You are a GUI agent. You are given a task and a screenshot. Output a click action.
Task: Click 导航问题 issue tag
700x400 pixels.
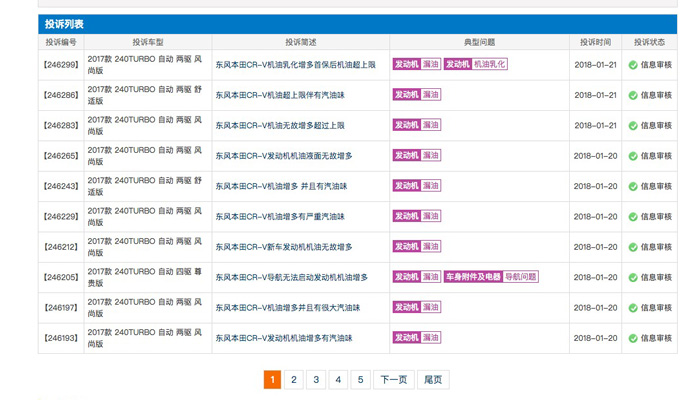click(x=520, y=277)
